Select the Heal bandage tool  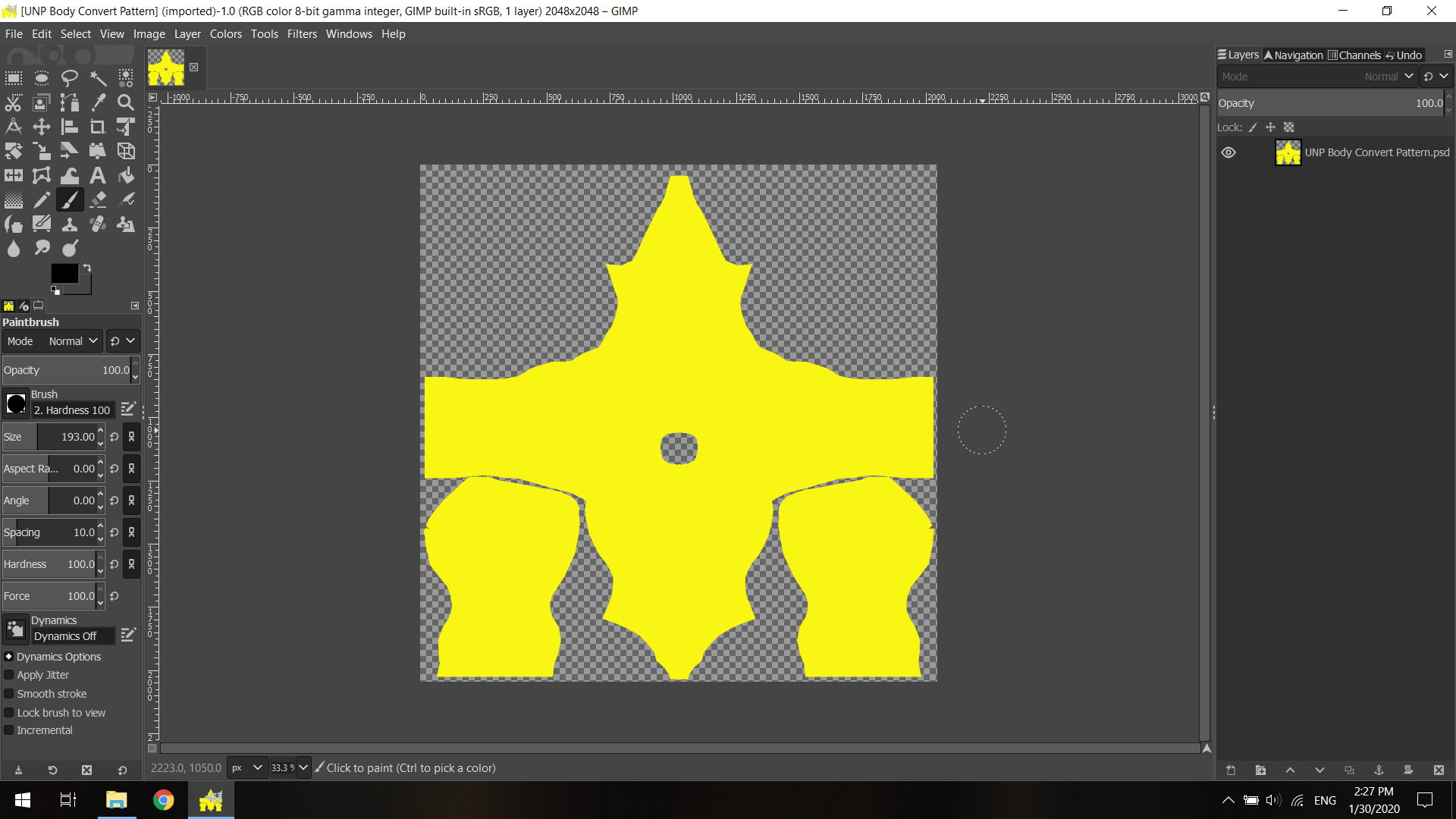click(x=98, y=224)
